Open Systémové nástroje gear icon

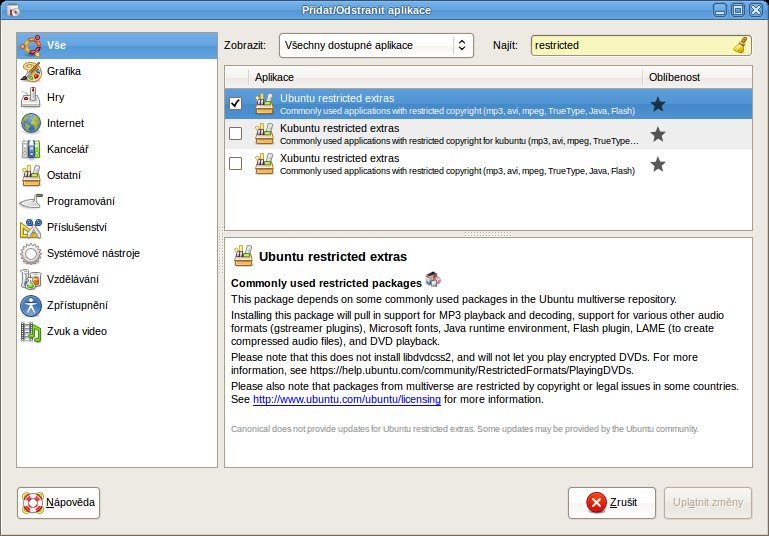click(31, 254)
